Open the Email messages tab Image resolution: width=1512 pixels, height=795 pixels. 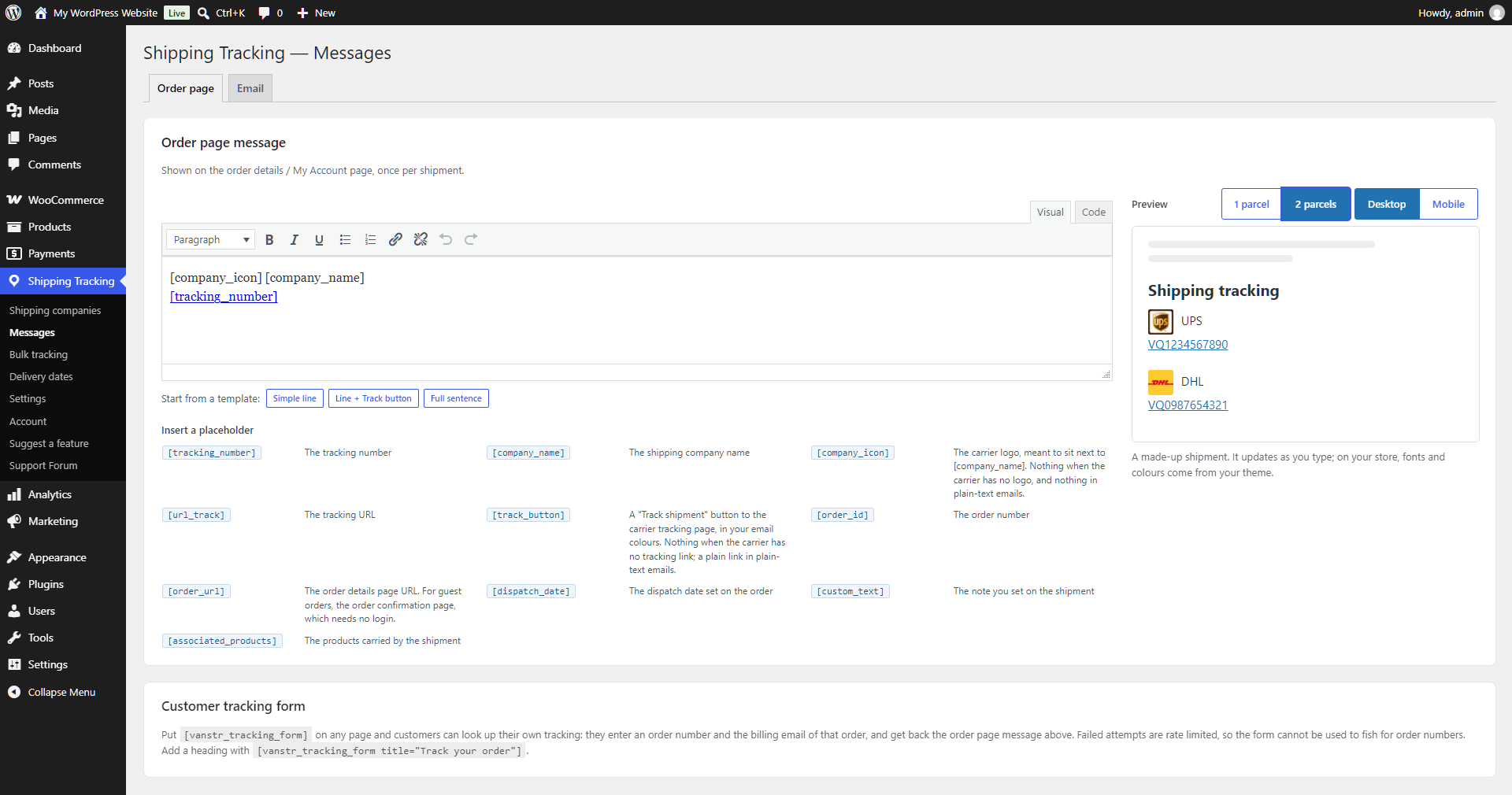(250, 88)
